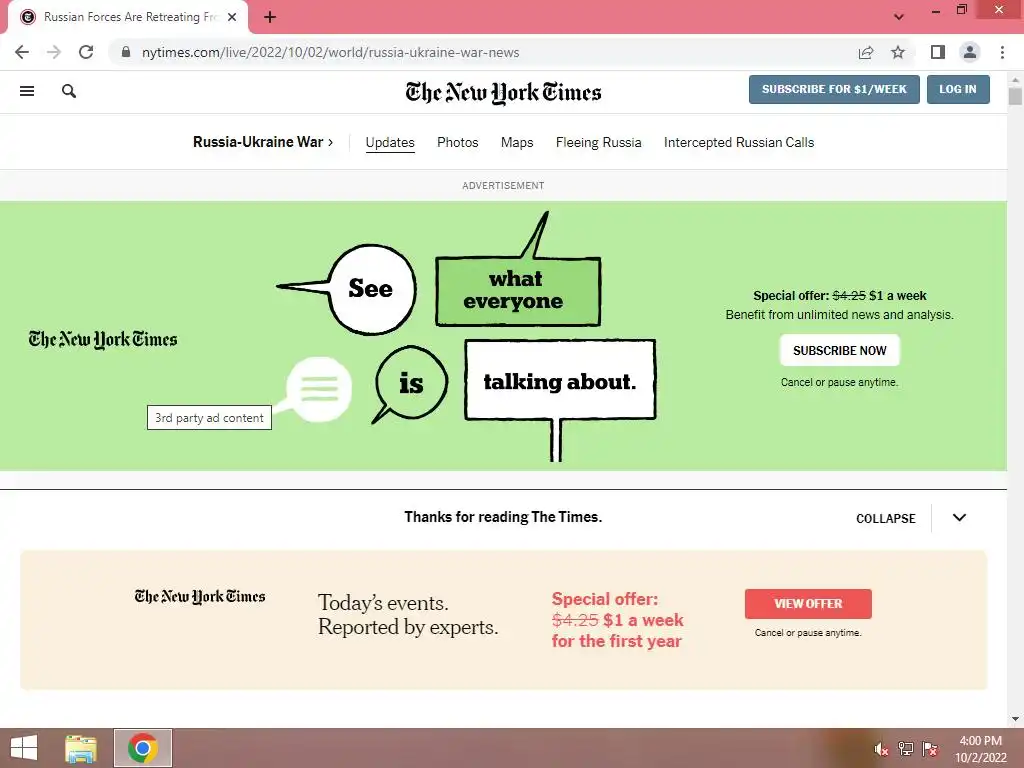Select the Updates tab
Viewport: 1024px width, 768px height.
pyautogui.click(x=390, y=142)
